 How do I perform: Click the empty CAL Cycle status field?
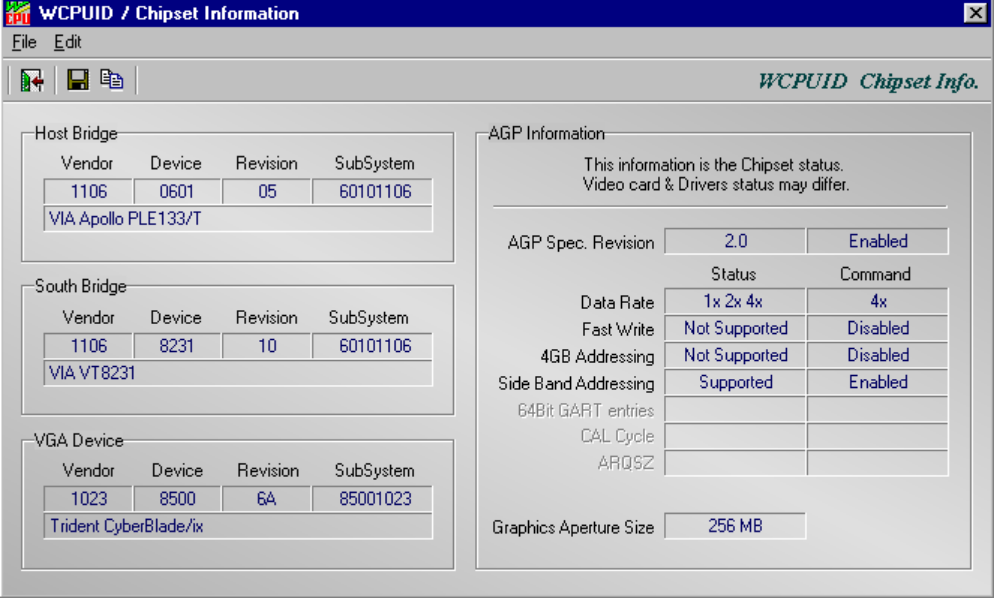pyautogui.click(x=735, y=436)
